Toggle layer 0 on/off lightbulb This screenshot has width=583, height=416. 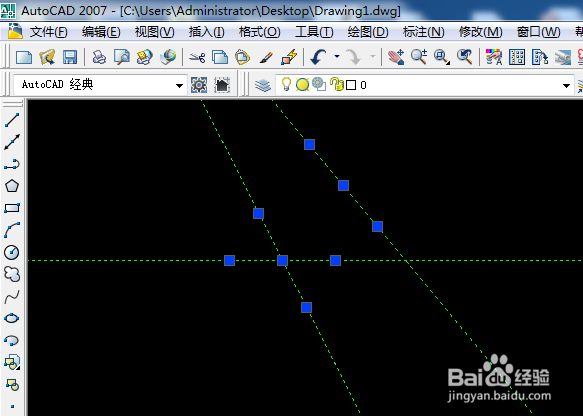286,85
